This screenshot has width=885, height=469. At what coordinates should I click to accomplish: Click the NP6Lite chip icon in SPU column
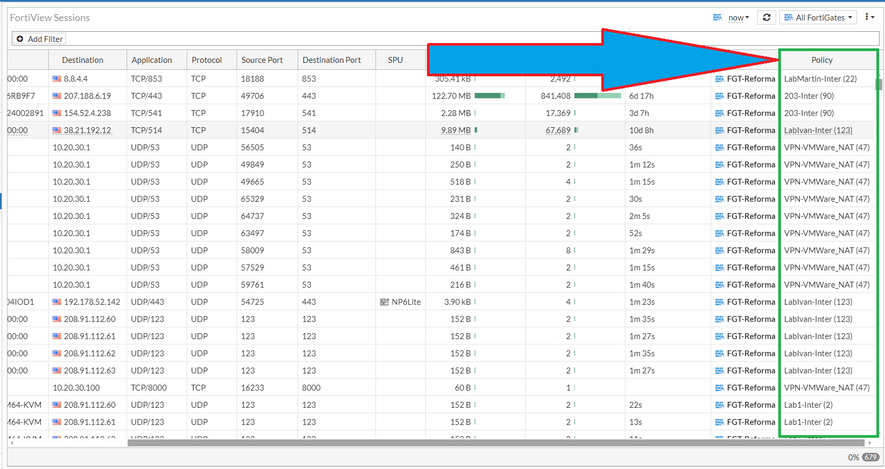[384, 302]
